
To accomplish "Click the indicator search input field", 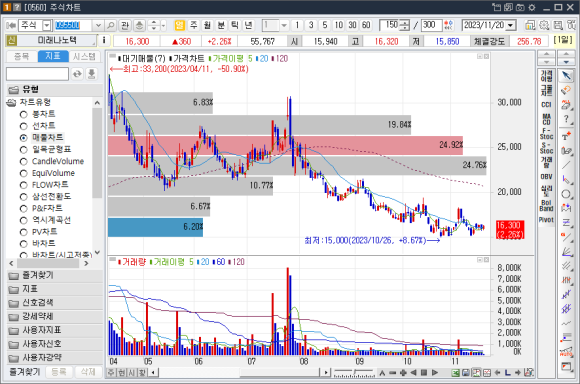I will tap(37, 74).
